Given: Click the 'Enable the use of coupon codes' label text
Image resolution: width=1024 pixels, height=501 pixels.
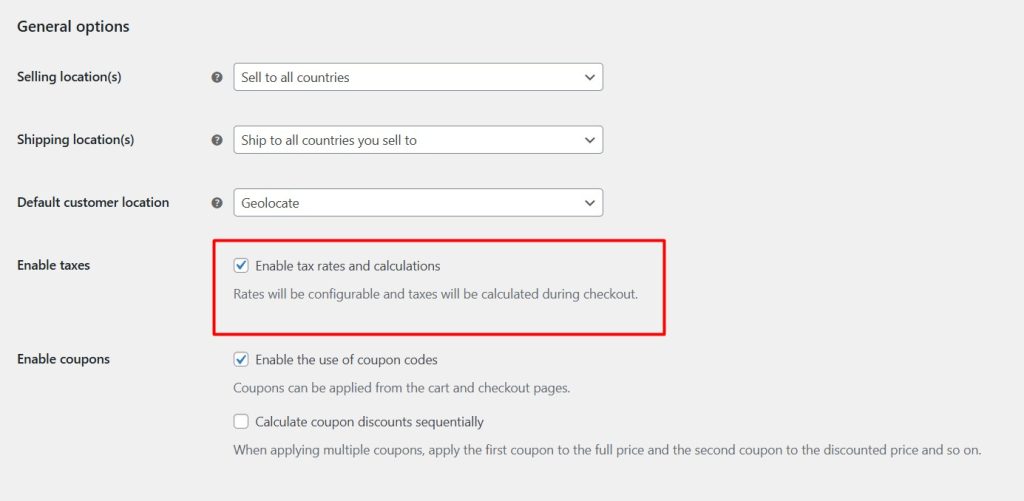Looking at the screenshot, I should click(346, 360).
